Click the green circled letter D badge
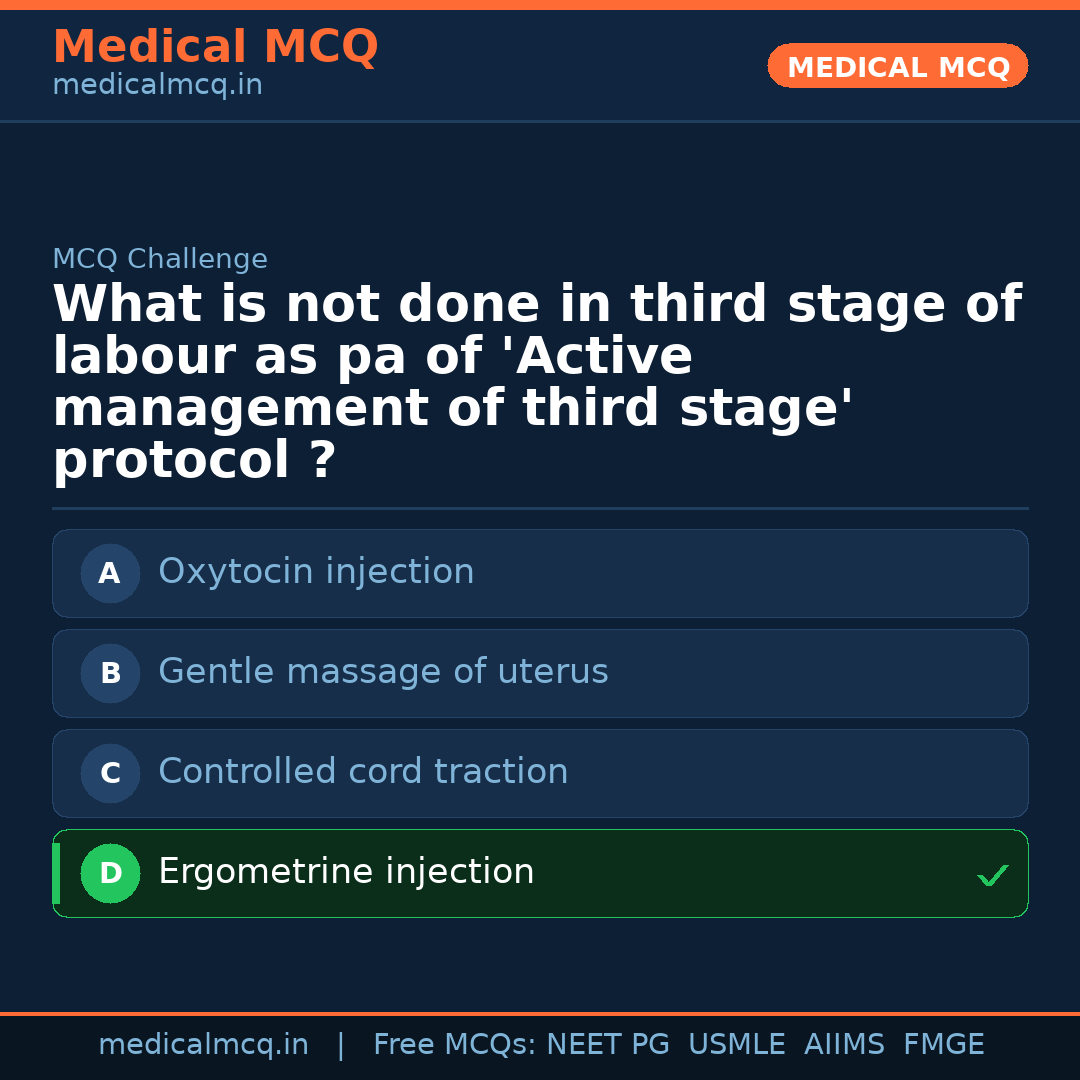The width and height of the screenshot is (1080, 1080). pyautogui.click(x=110, y=873)
